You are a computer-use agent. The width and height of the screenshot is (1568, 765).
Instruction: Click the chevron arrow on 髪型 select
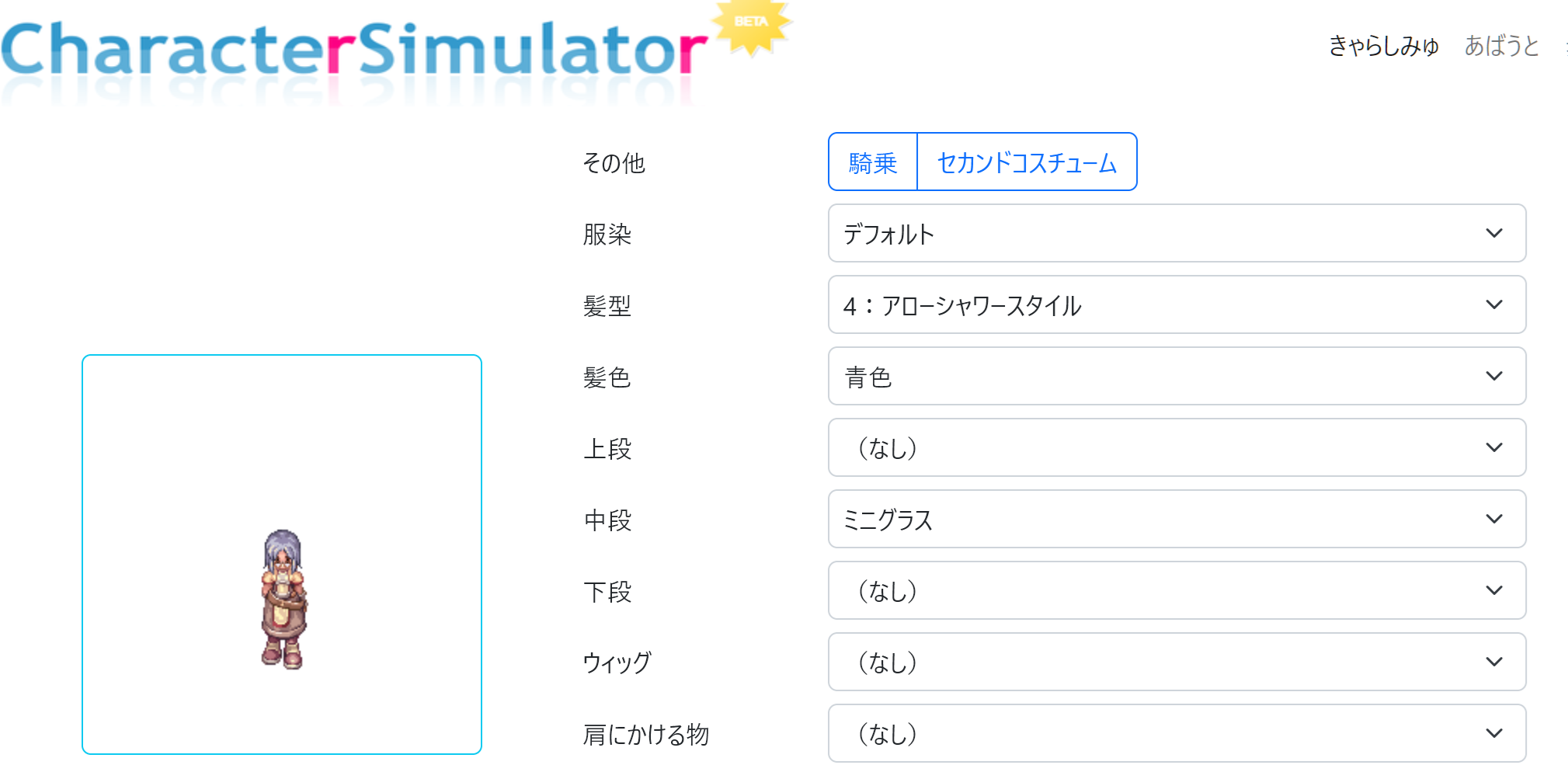[1494, 305]
